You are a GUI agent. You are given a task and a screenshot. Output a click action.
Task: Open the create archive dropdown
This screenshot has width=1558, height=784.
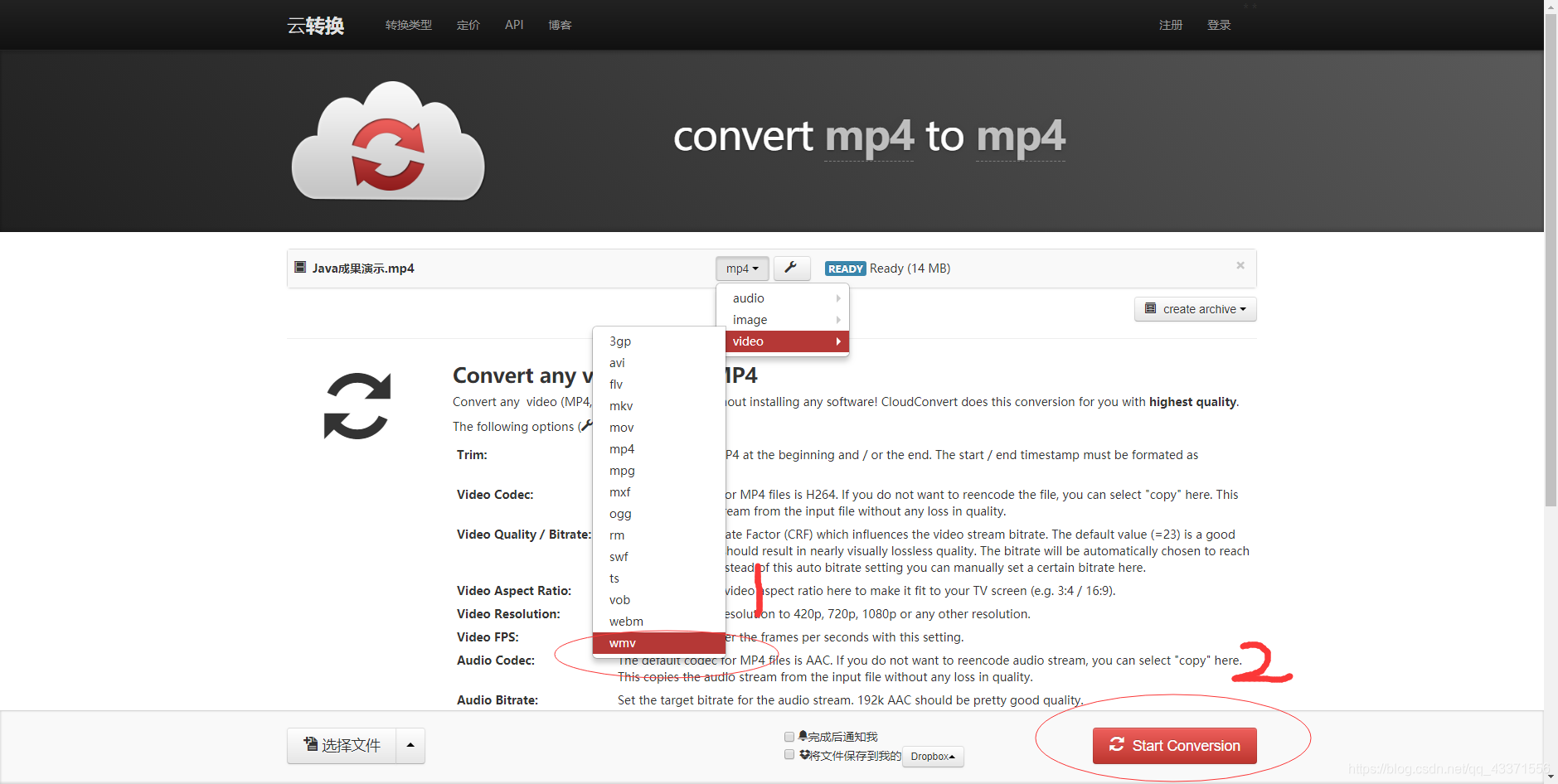pyautogui.click(x=1195, y=309)
